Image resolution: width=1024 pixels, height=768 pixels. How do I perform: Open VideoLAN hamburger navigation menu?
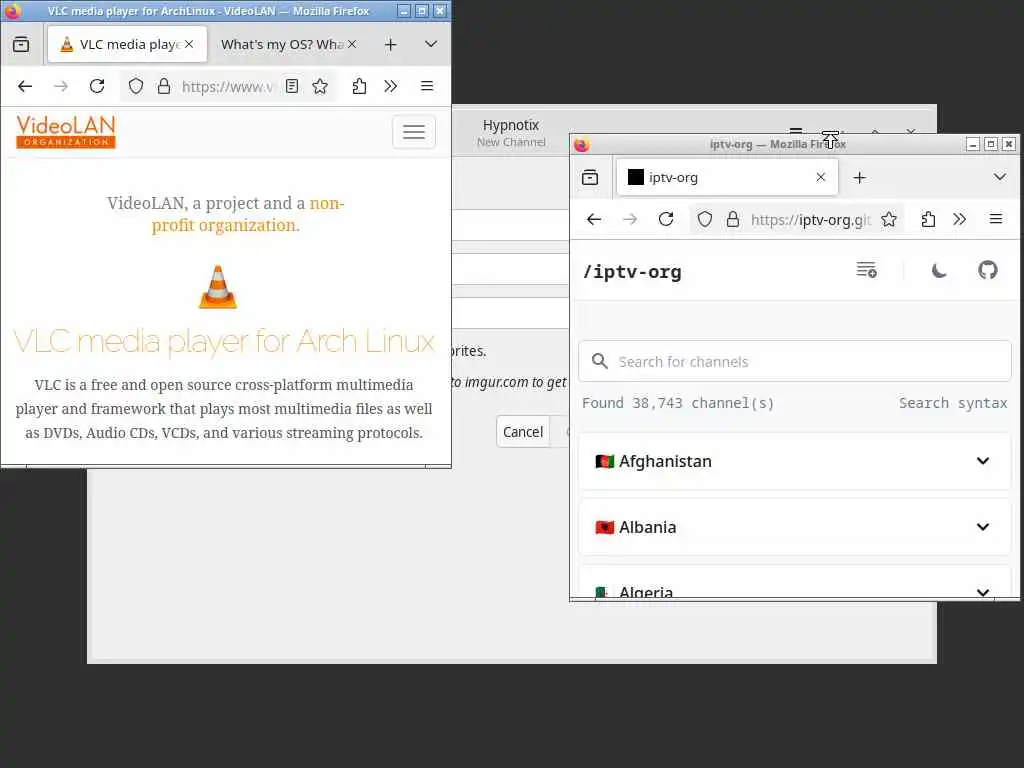414,132
